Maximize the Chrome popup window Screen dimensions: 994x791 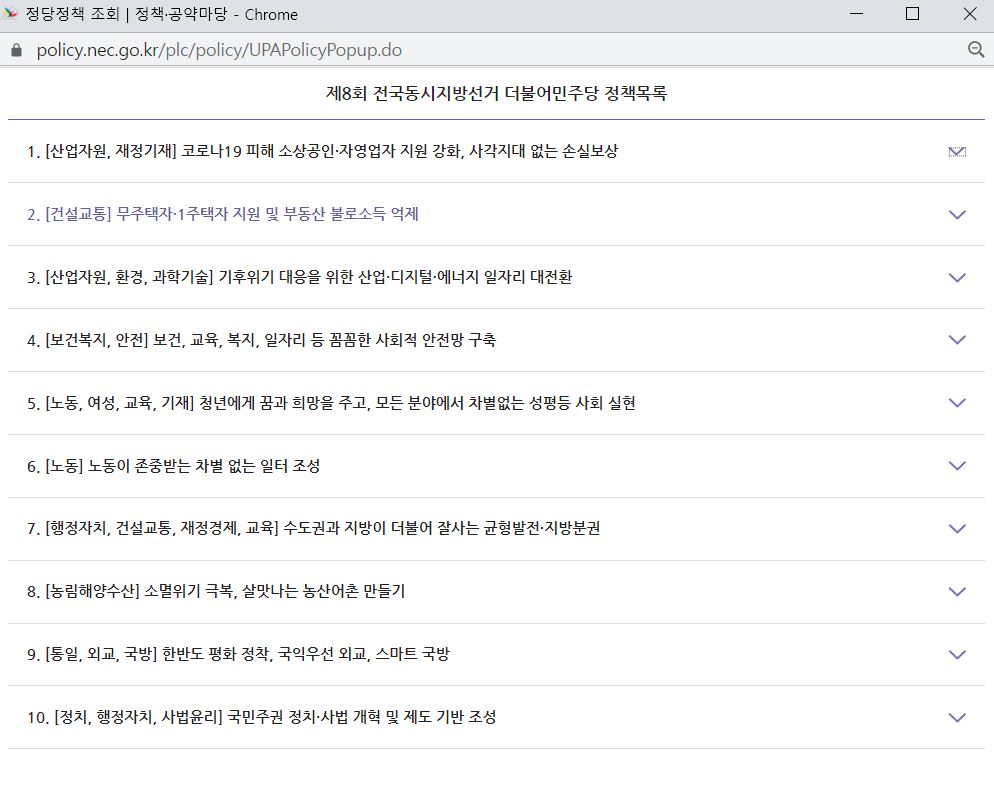[x=912, y=14]
